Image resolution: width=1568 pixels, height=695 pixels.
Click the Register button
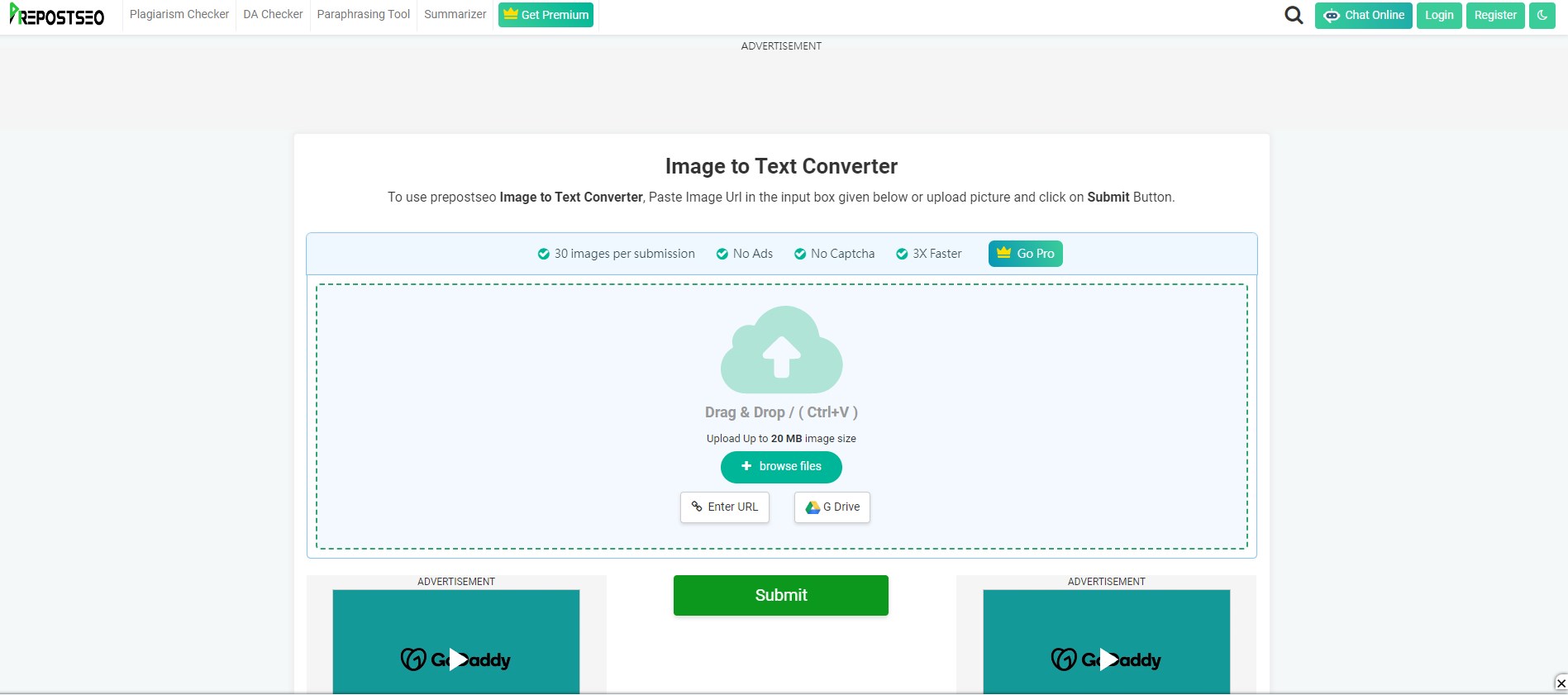(x=1494, y=15)
